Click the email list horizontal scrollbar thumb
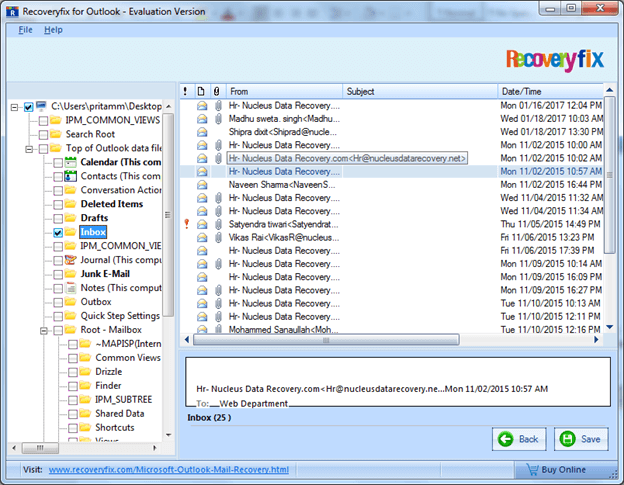 coord(326,340)
